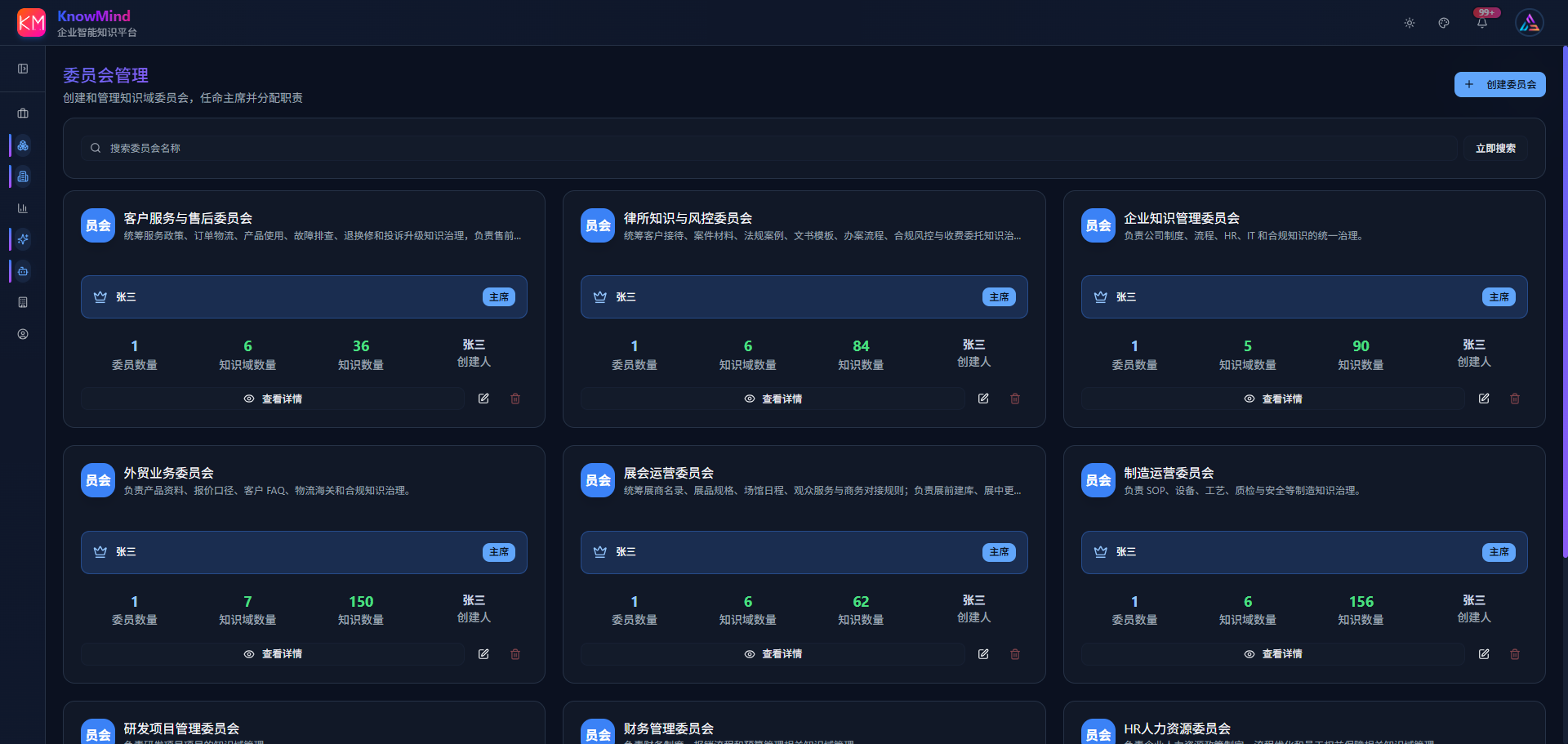This screenshot has height=744, width=1568.
Task: Click the 员会 badge of 客户服务与售后委员会
Action: point(98,225)
